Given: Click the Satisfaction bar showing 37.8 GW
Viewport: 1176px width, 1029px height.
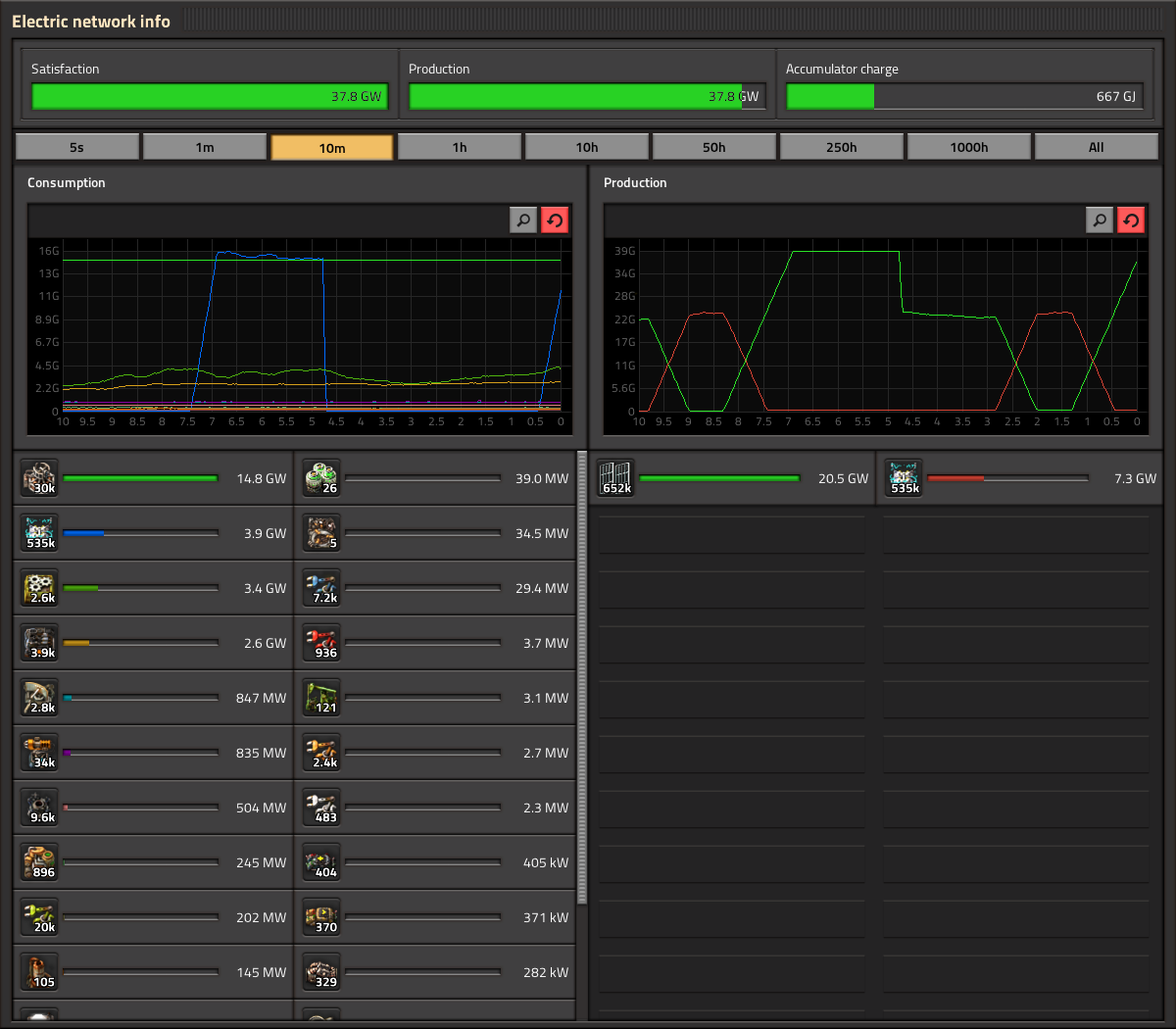Looking at the screenshot, I should click(x=210, y=96).
